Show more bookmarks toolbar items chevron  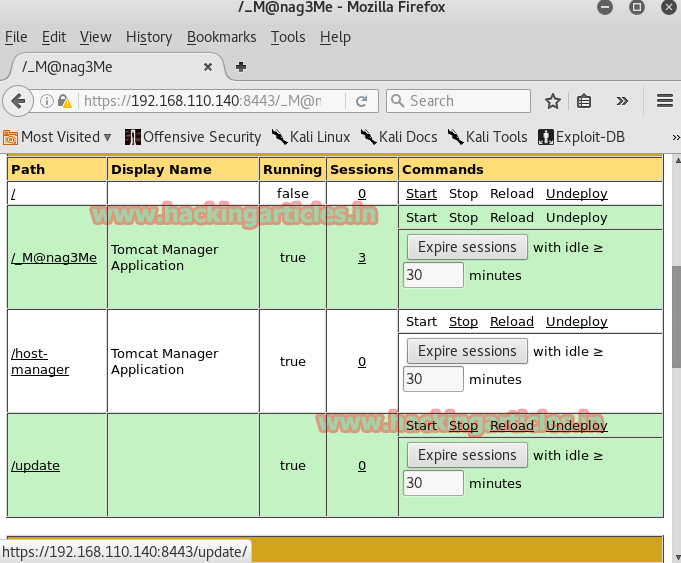pyautogui.click(x=675, y=138)
